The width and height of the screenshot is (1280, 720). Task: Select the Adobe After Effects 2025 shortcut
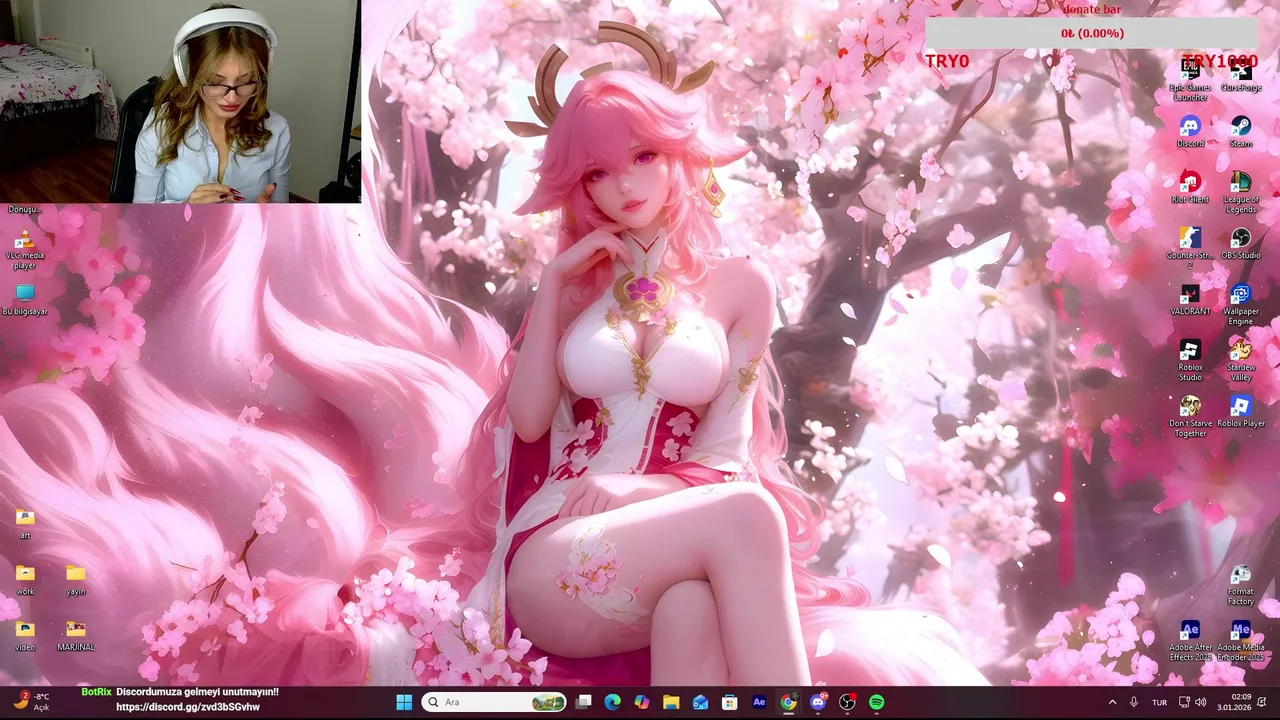point(1190,640)
